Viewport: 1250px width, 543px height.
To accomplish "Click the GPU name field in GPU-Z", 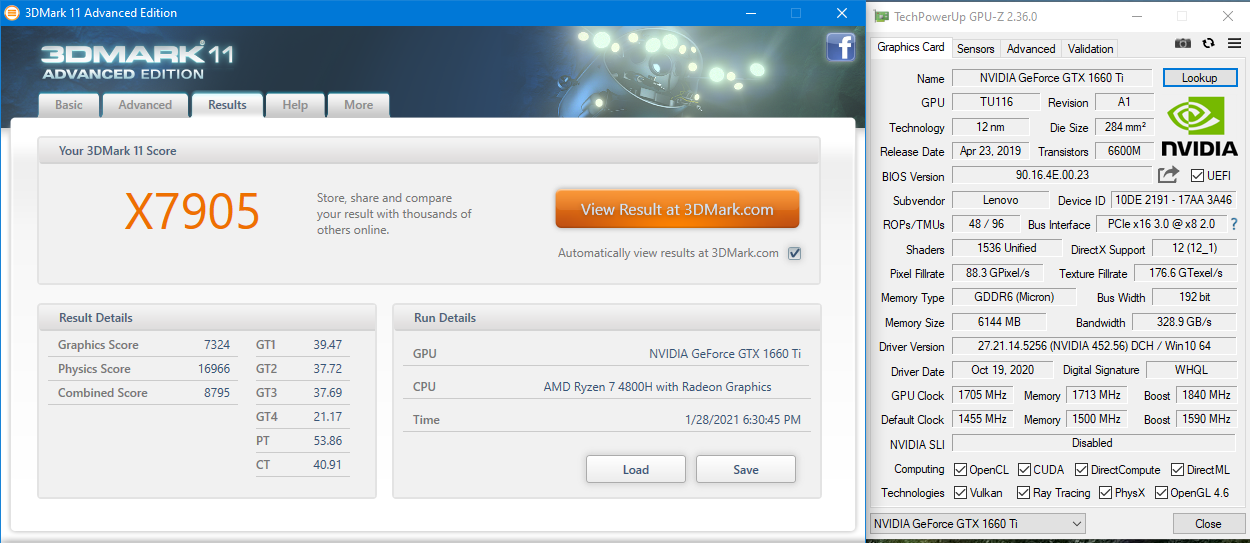I will 1052,78.
